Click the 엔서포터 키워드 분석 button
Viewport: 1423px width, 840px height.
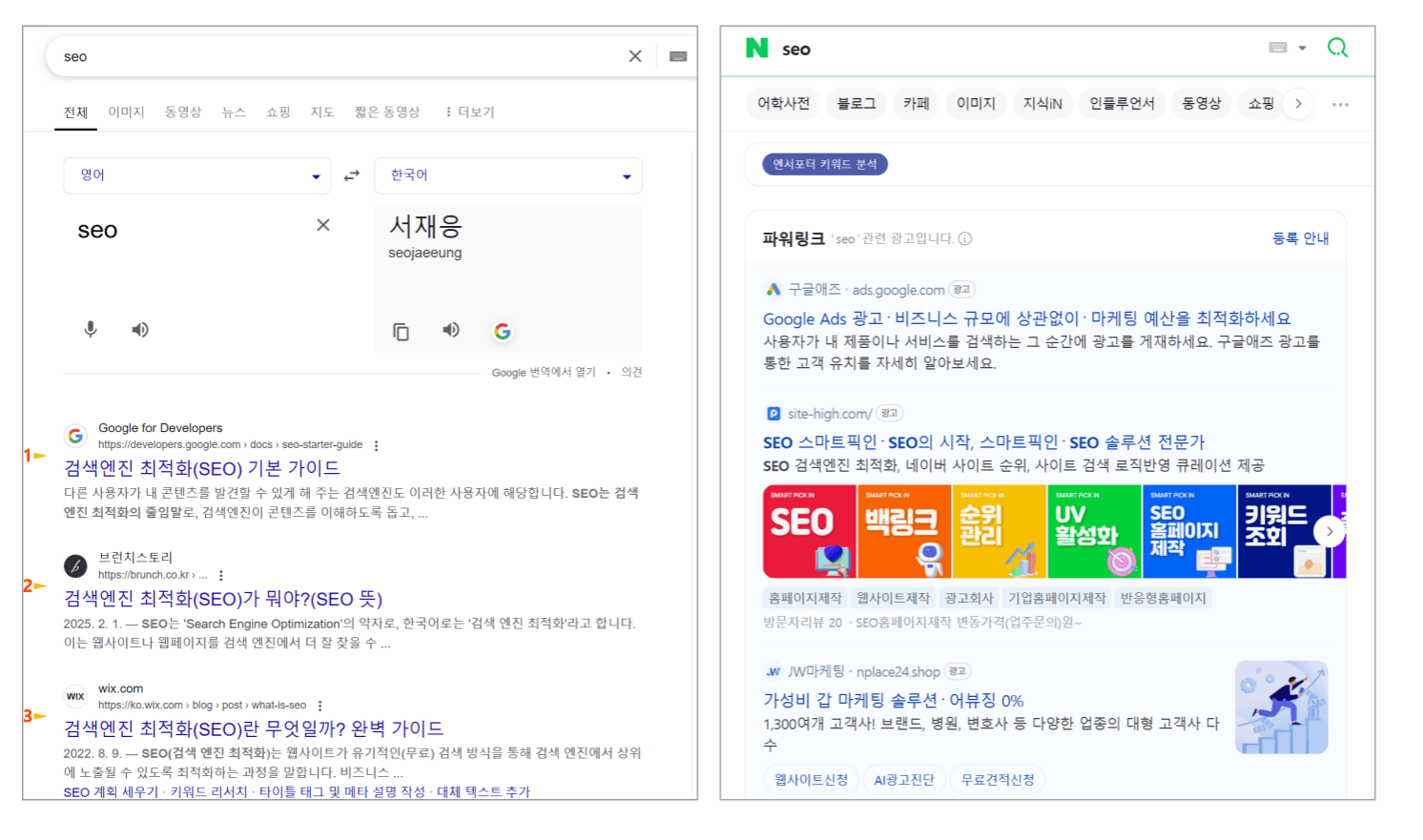pos(825,164)
